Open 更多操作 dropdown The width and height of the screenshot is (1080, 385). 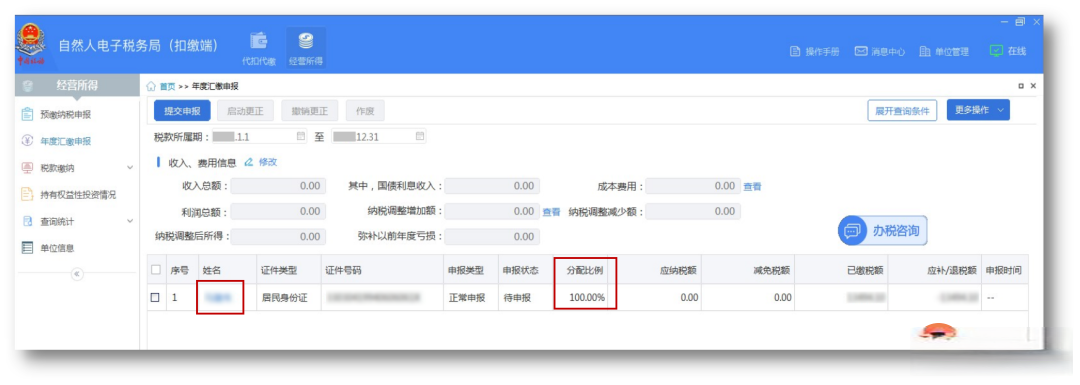(978, 110)
